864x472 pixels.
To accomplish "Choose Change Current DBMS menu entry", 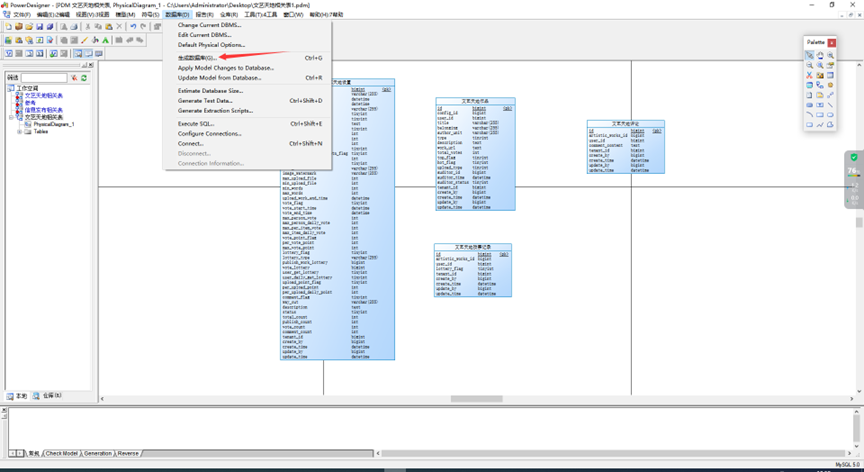I will tap(209, 25).
